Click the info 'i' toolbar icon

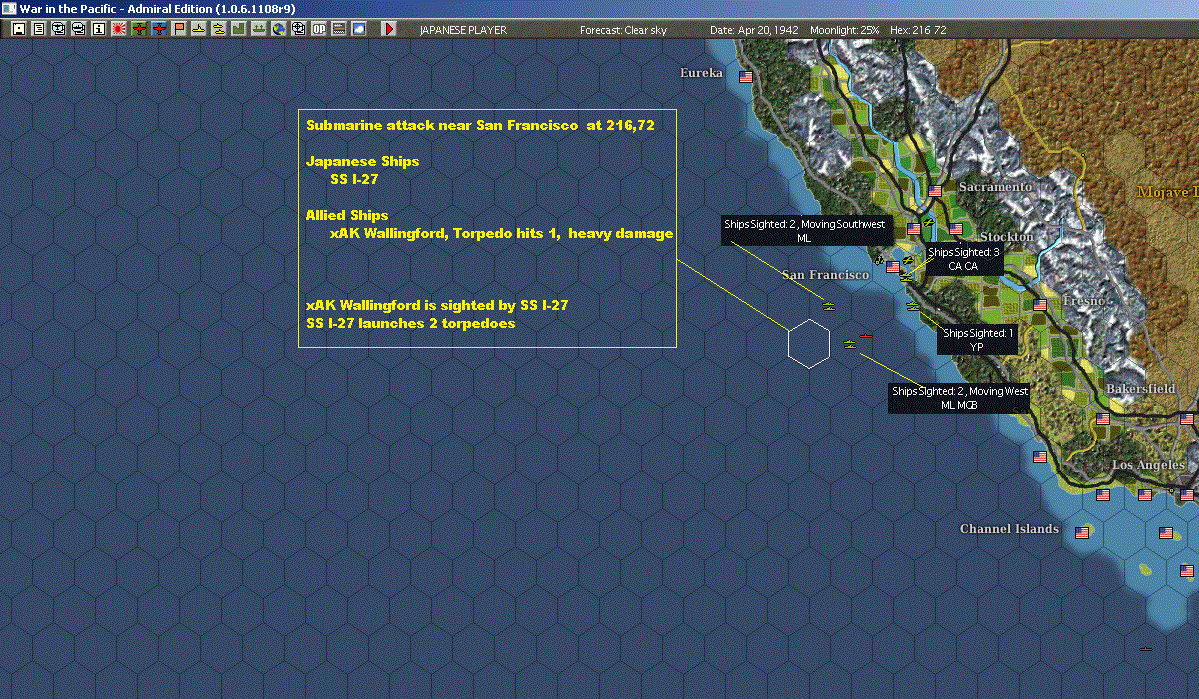[99, 29]
